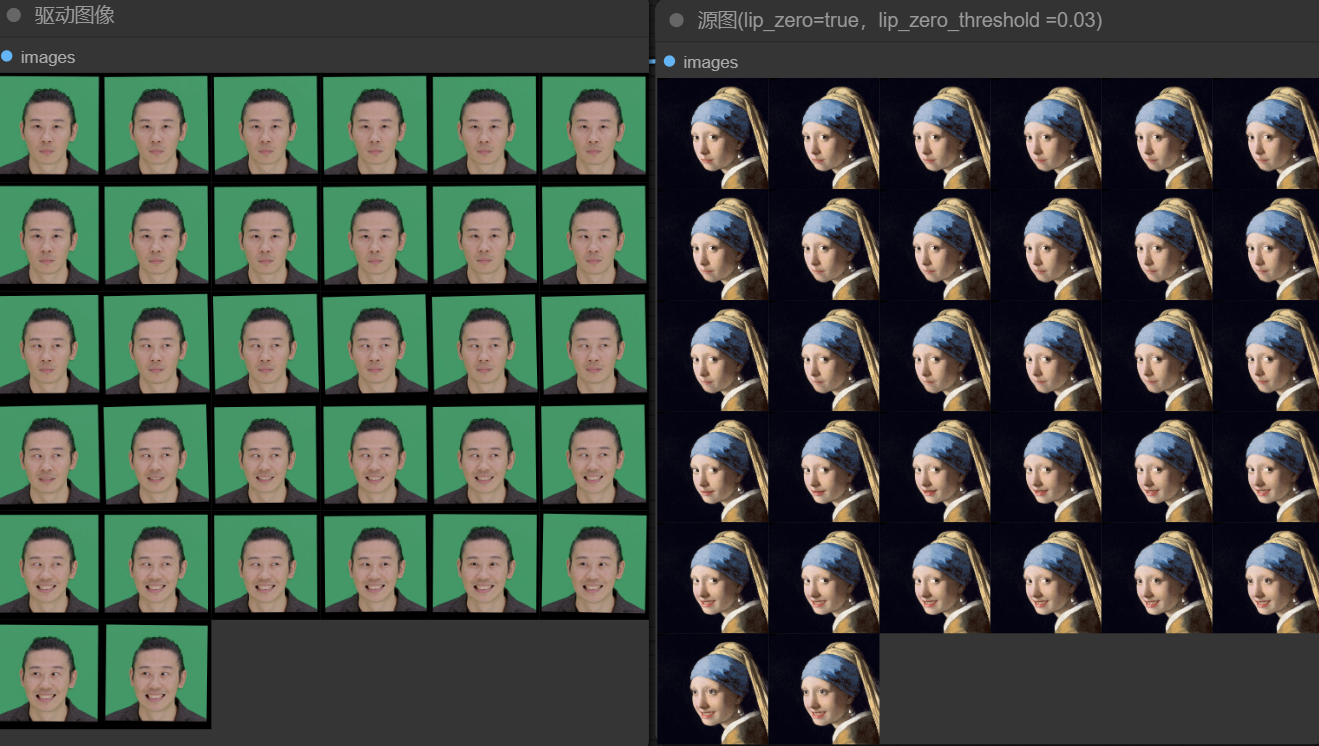Open the last green-screen face thumbnail in the bottom row
Screen dimensions: 1319x746
pyautogui.click(x=157, y=674)
